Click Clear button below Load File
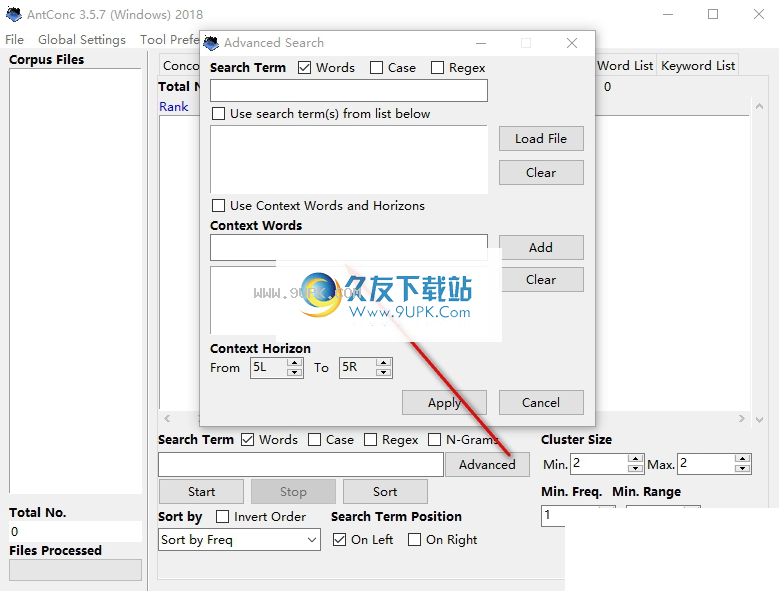Viewport: 779px width, 591px height. (541, 172)
